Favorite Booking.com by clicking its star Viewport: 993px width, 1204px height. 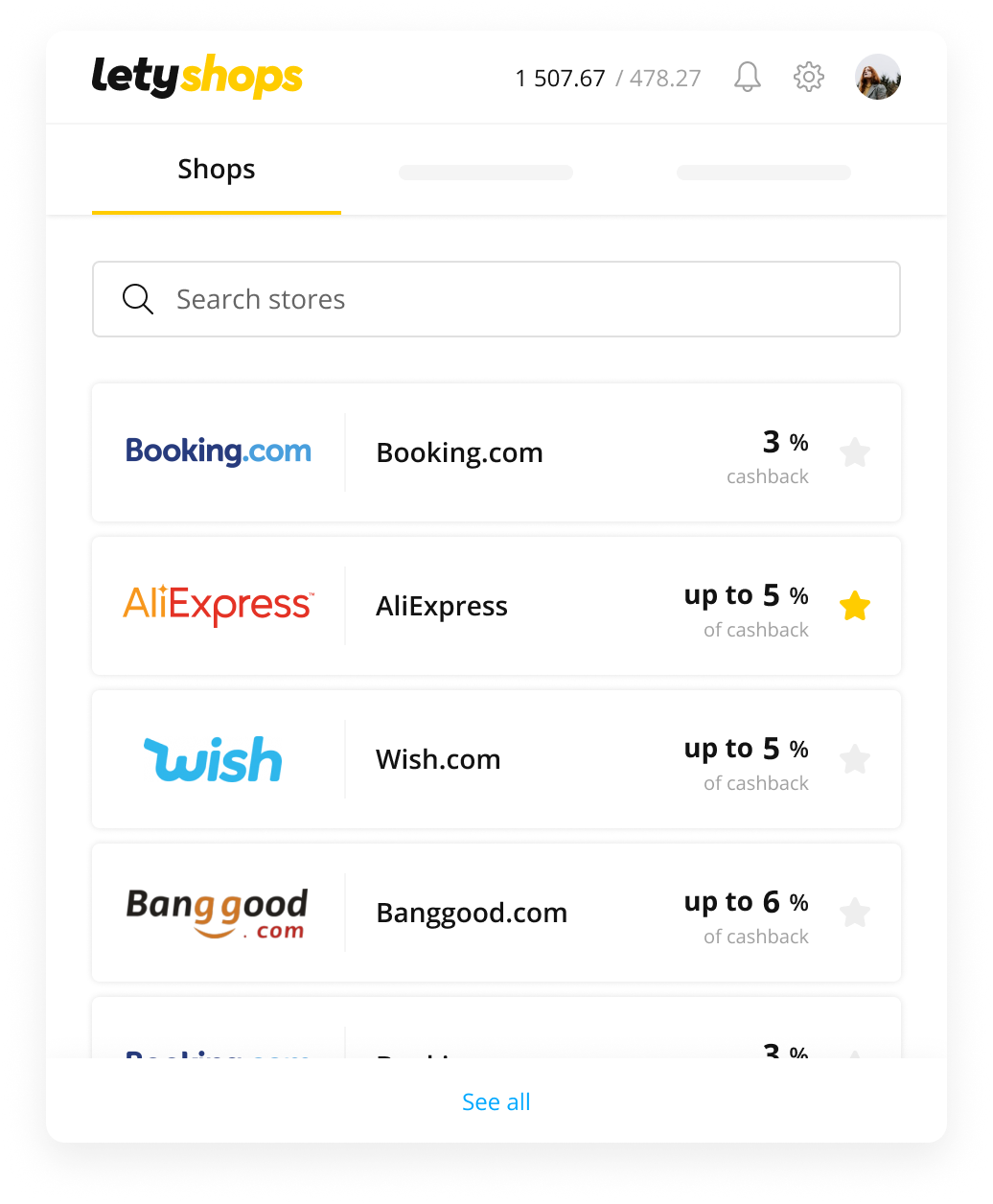855,451
